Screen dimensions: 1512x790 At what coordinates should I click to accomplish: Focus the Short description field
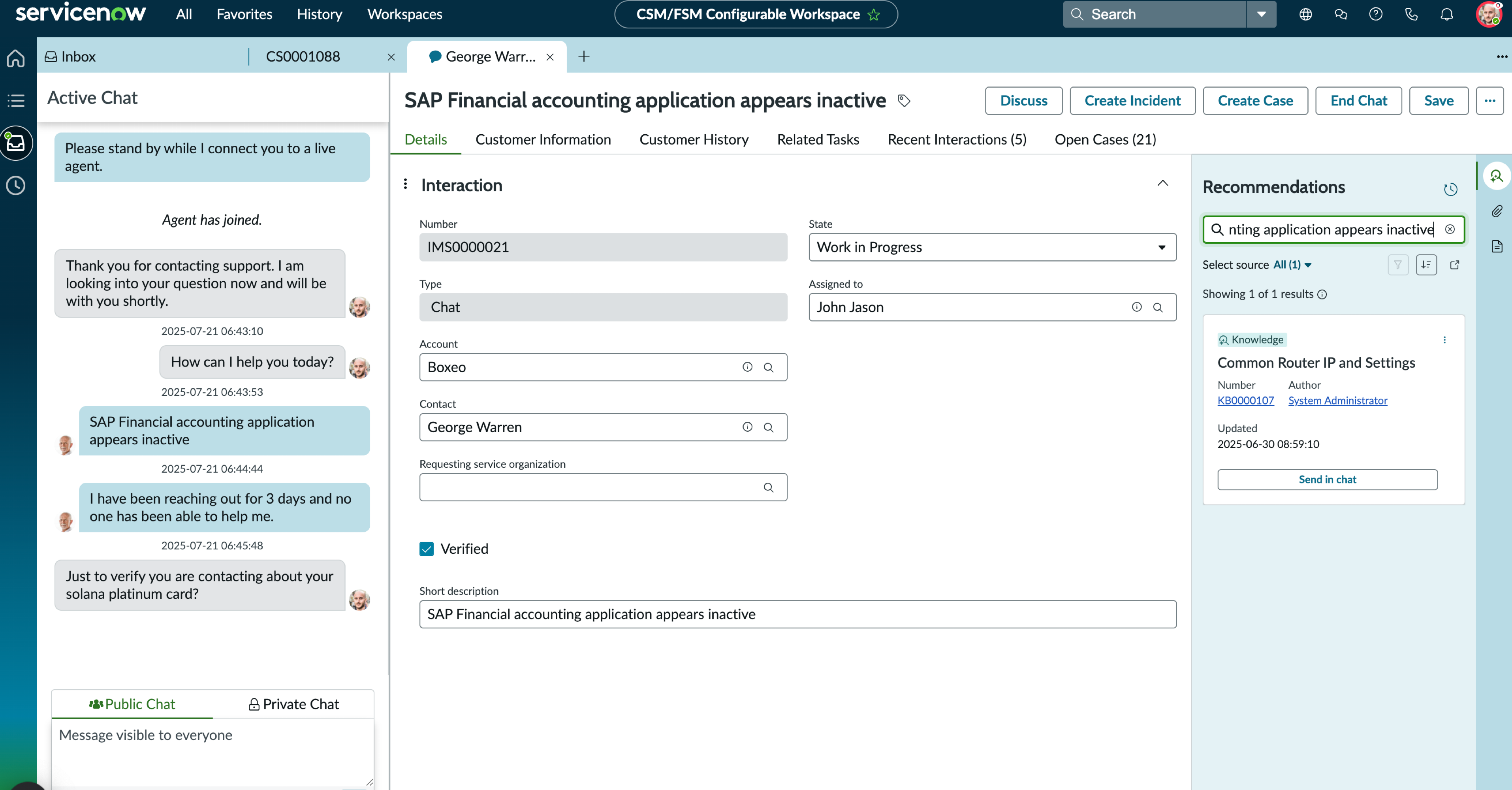tap(798, 615)
